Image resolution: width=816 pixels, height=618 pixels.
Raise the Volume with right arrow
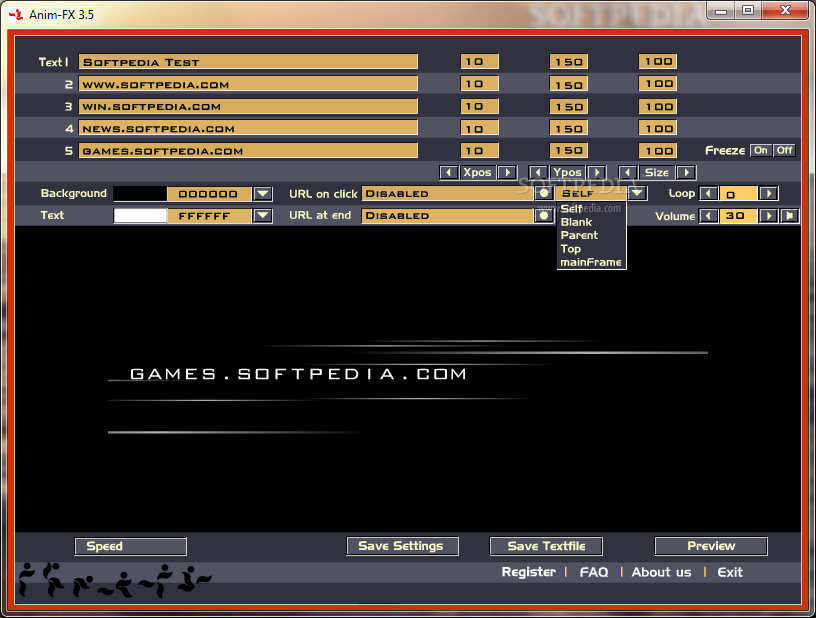click(x=768, y=215)
